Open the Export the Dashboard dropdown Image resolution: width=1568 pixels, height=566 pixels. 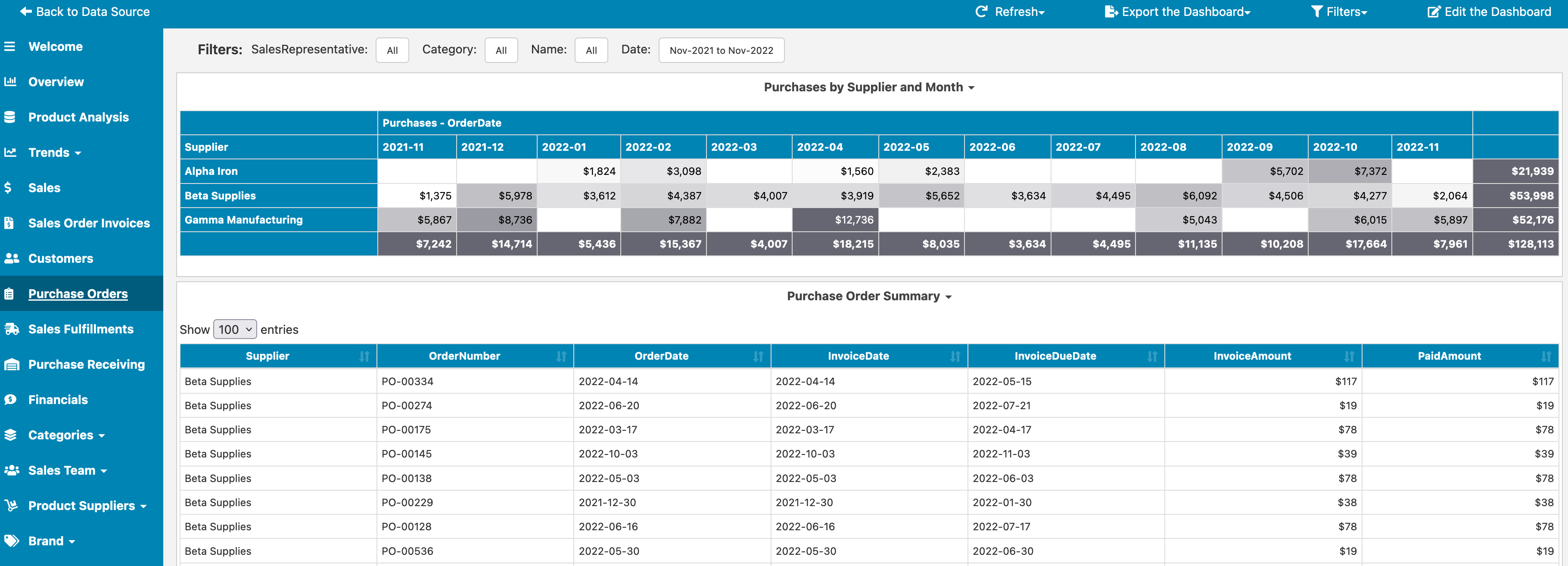(x=1178, y=12)
